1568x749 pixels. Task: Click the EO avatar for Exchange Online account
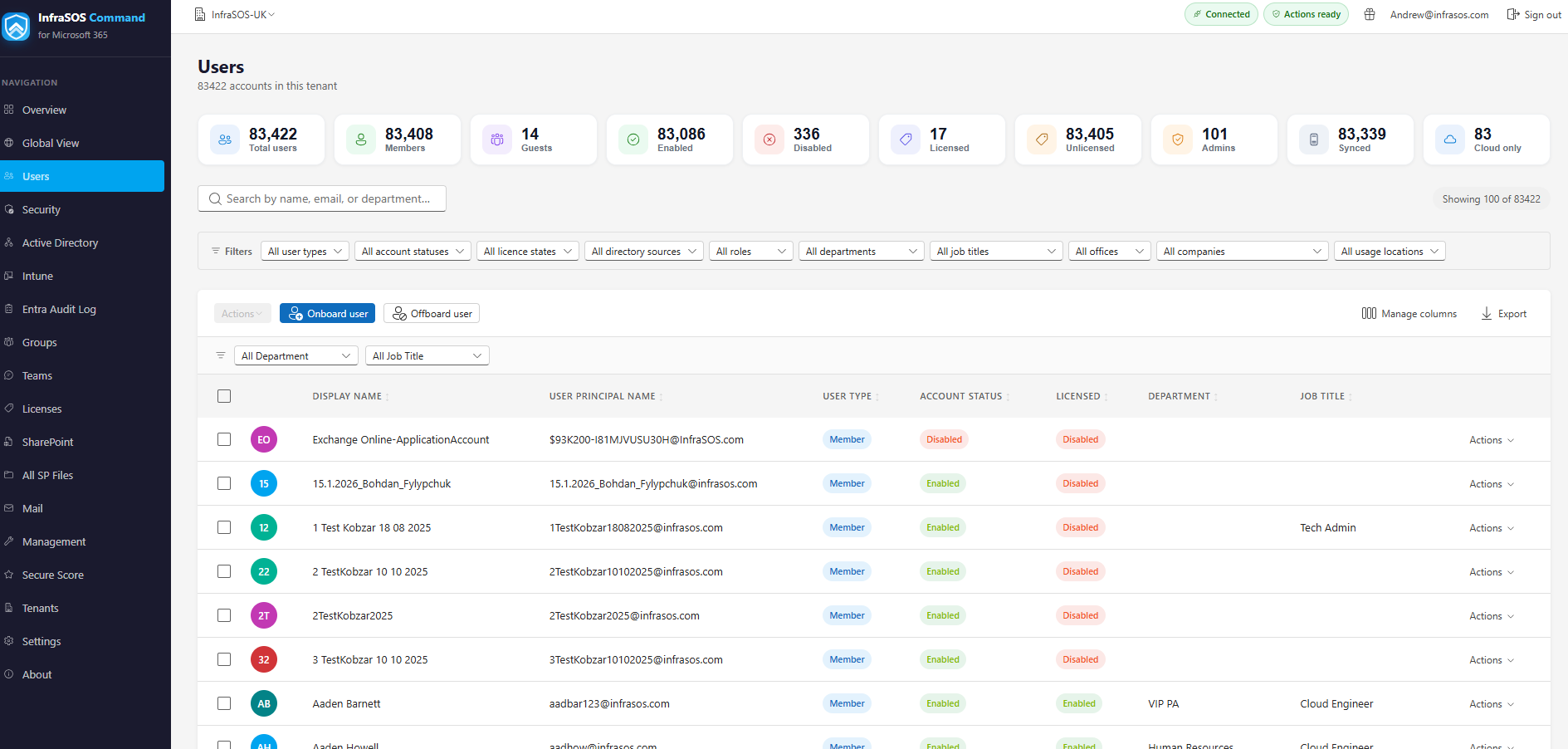[264, 439]
